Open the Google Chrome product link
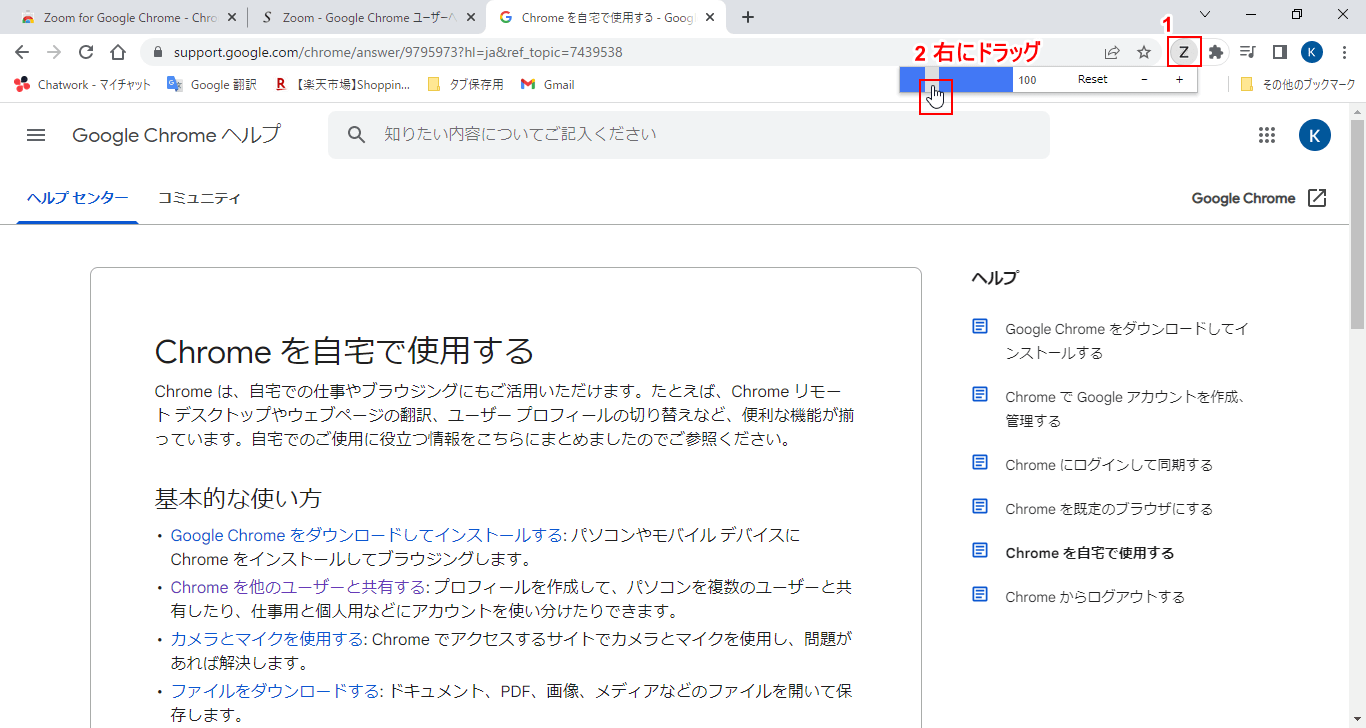 click(1243, 198)
